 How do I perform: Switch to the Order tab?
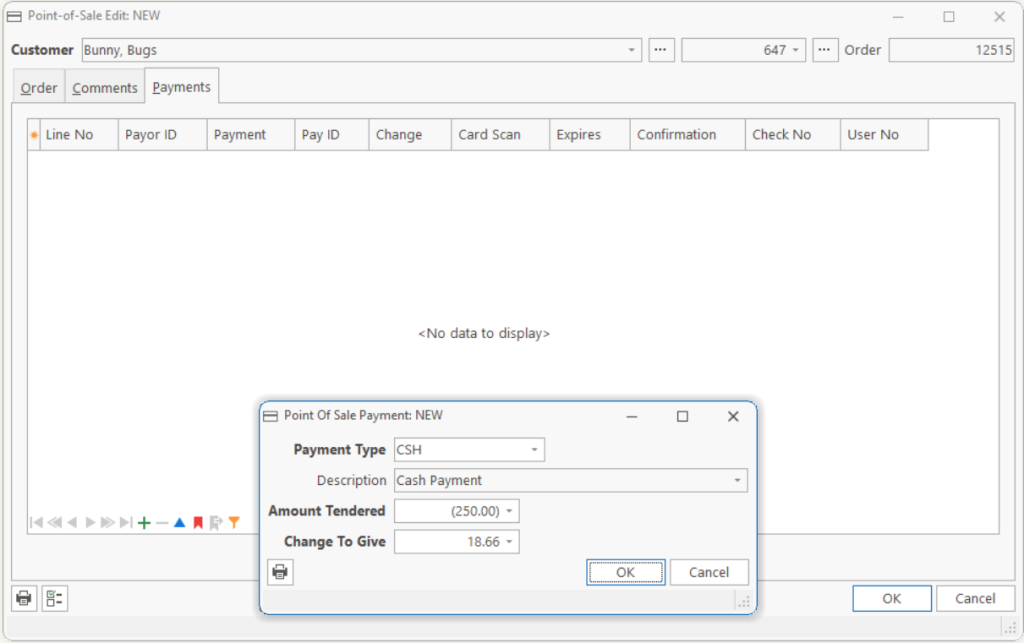coord(39,88)
